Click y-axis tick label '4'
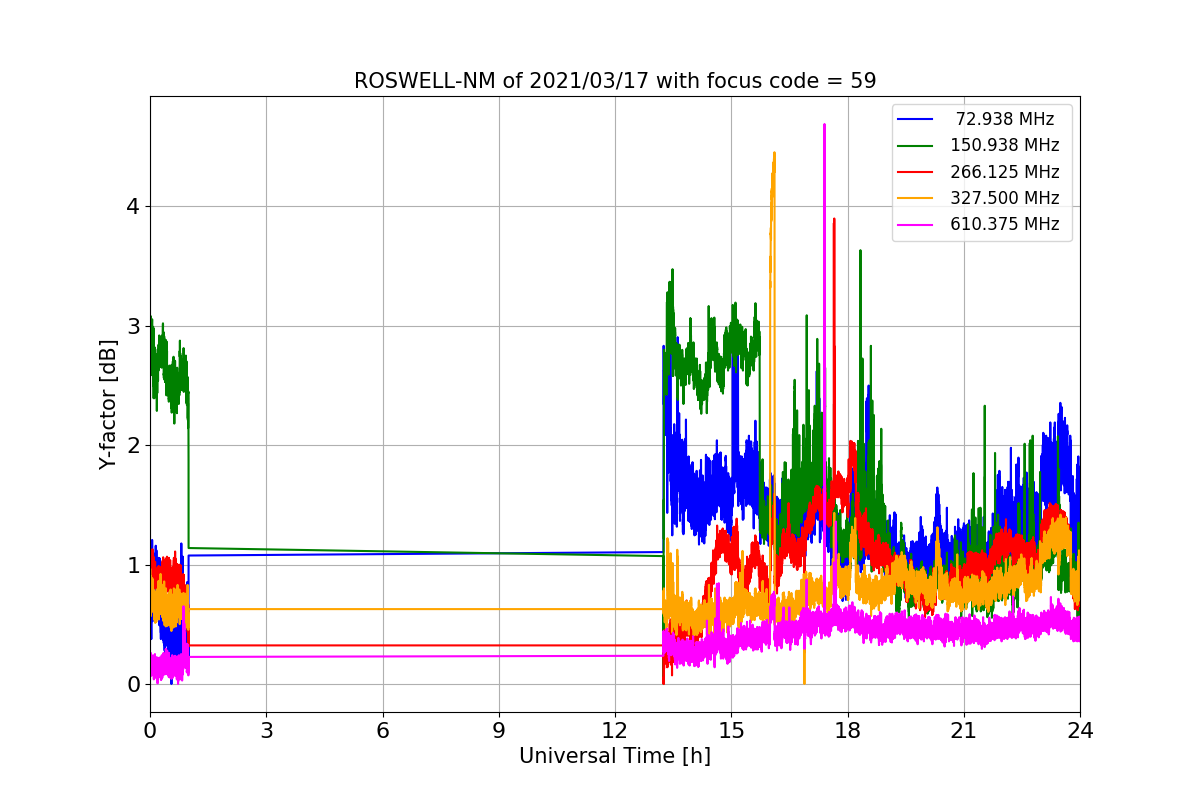The image size is (1200, 800). (x=134, y=207)
